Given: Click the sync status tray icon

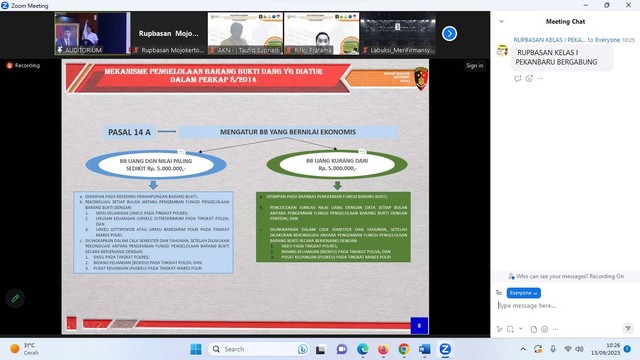Looking at the screenshot, I should (x=538, y=349).
